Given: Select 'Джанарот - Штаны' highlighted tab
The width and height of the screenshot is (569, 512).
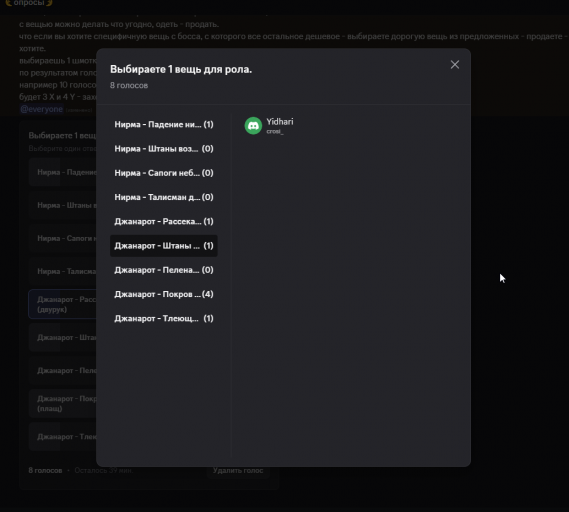Looking at the screenshot, I should [164, 246].
